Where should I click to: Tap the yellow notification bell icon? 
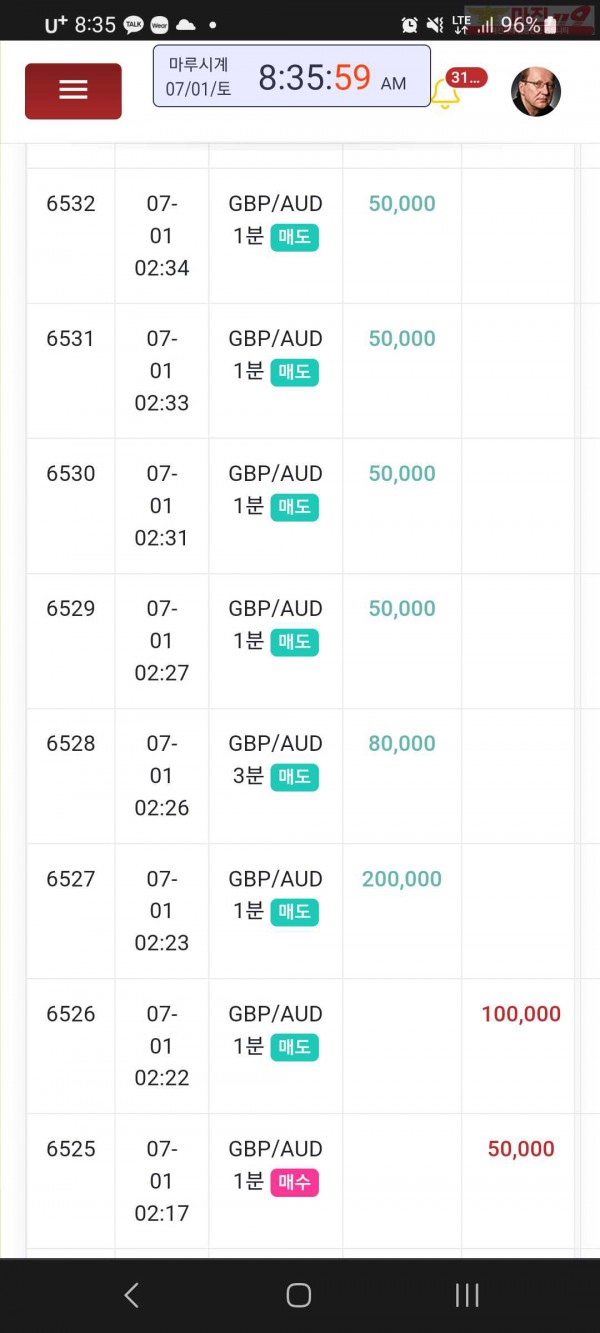coord(445,94)
